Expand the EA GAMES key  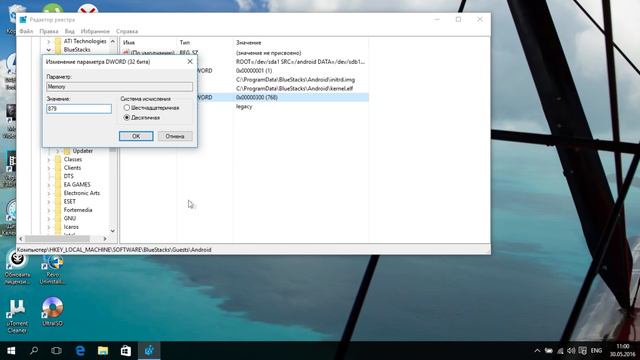pyautogui.click(x=49, y=184)
